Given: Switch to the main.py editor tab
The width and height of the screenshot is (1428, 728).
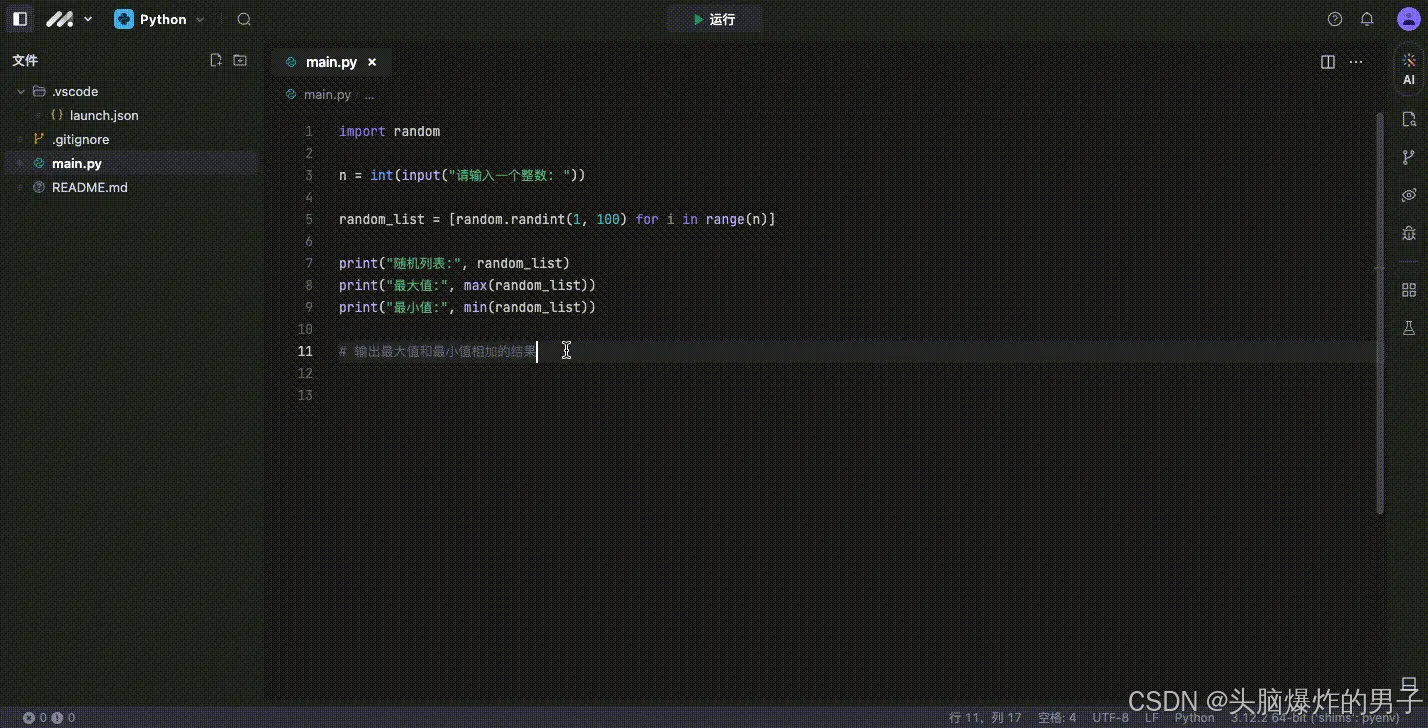Looking at the screenshot, I should (x=331, y=62).
